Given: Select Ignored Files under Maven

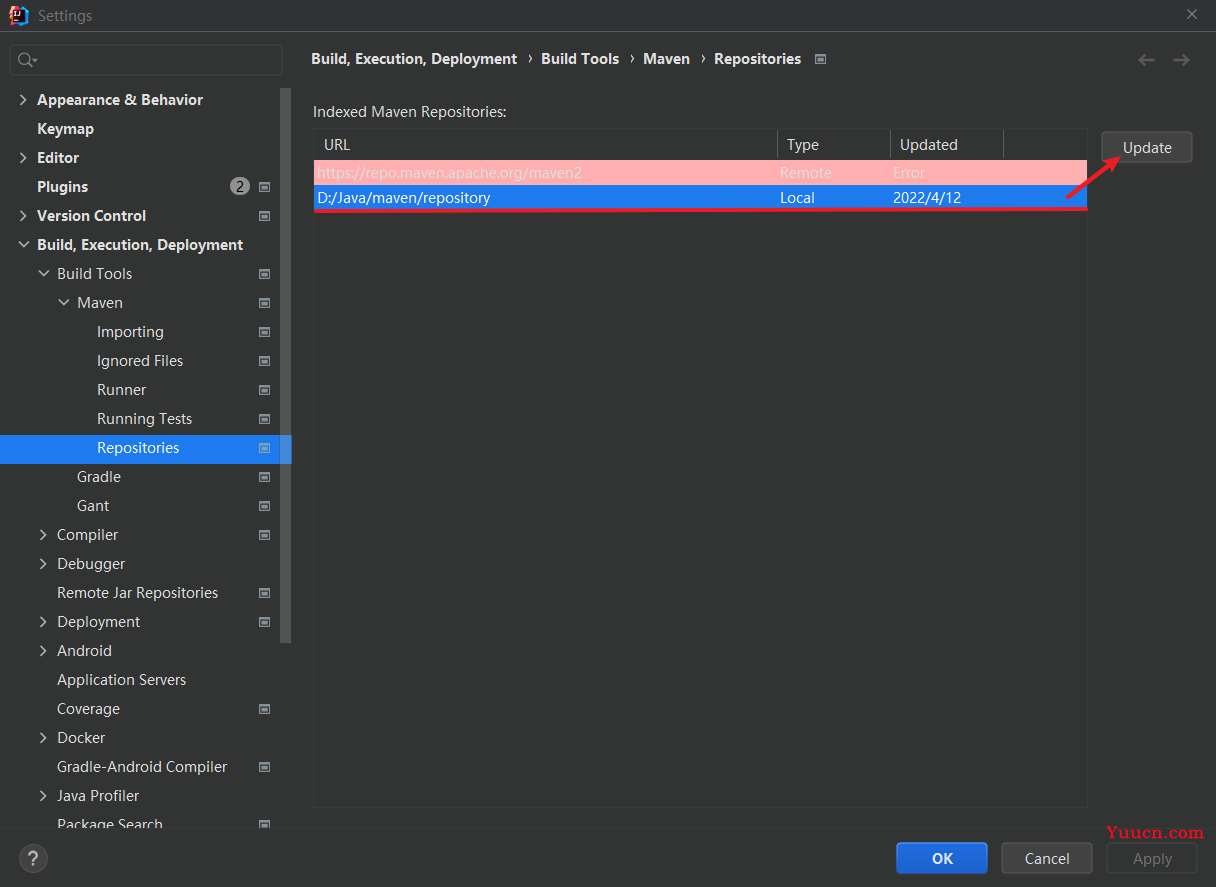Looking at the screenshot, I should [x=140, y=361].
